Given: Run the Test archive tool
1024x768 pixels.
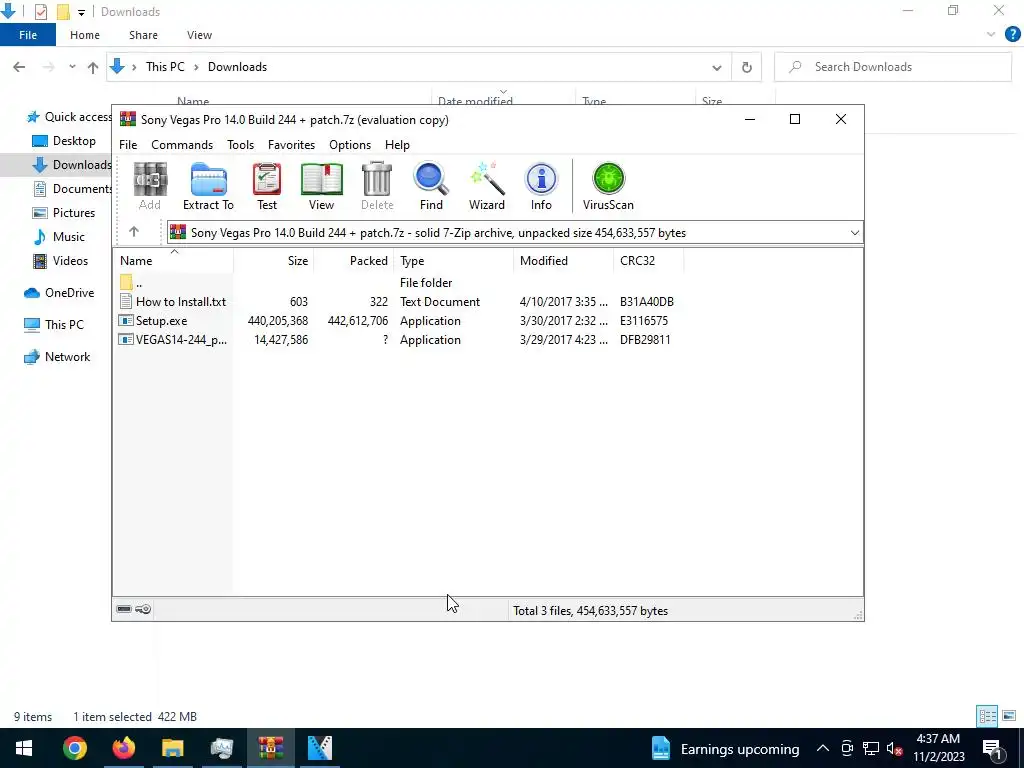Looking at the screenshot, I should (x=266, y=186).
